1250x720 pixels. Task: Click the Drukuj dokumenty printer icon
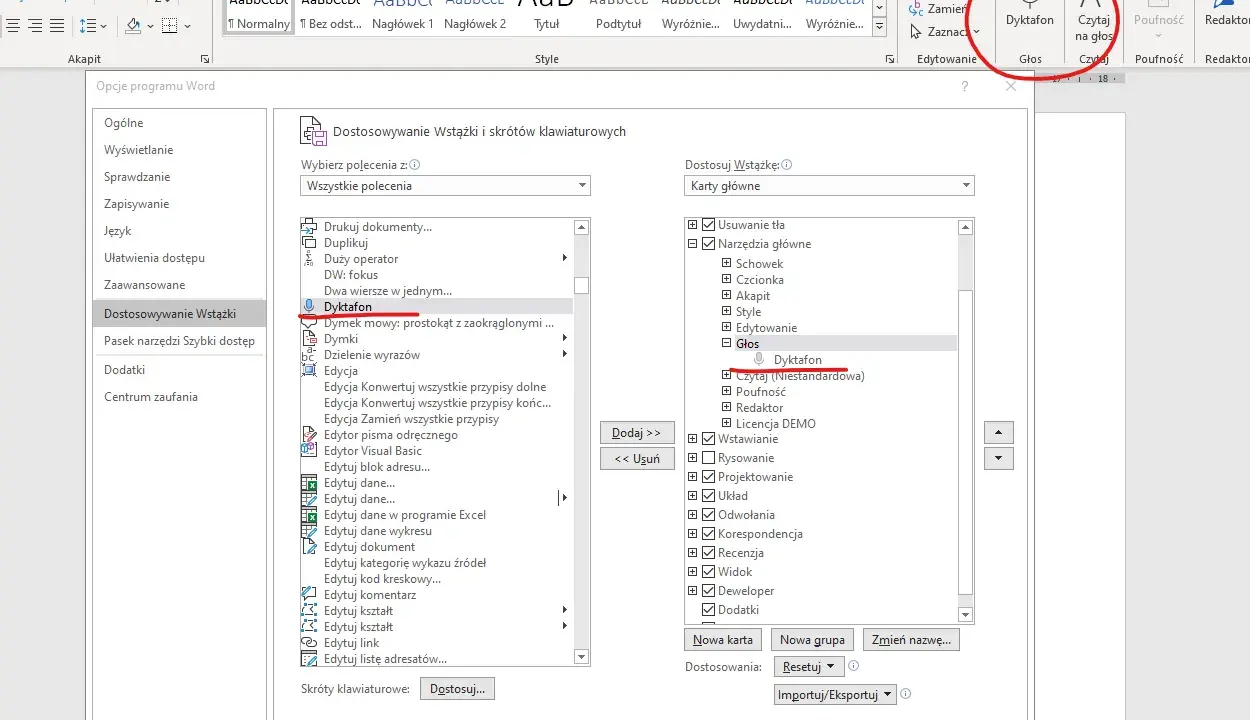(x=309, y=227)
